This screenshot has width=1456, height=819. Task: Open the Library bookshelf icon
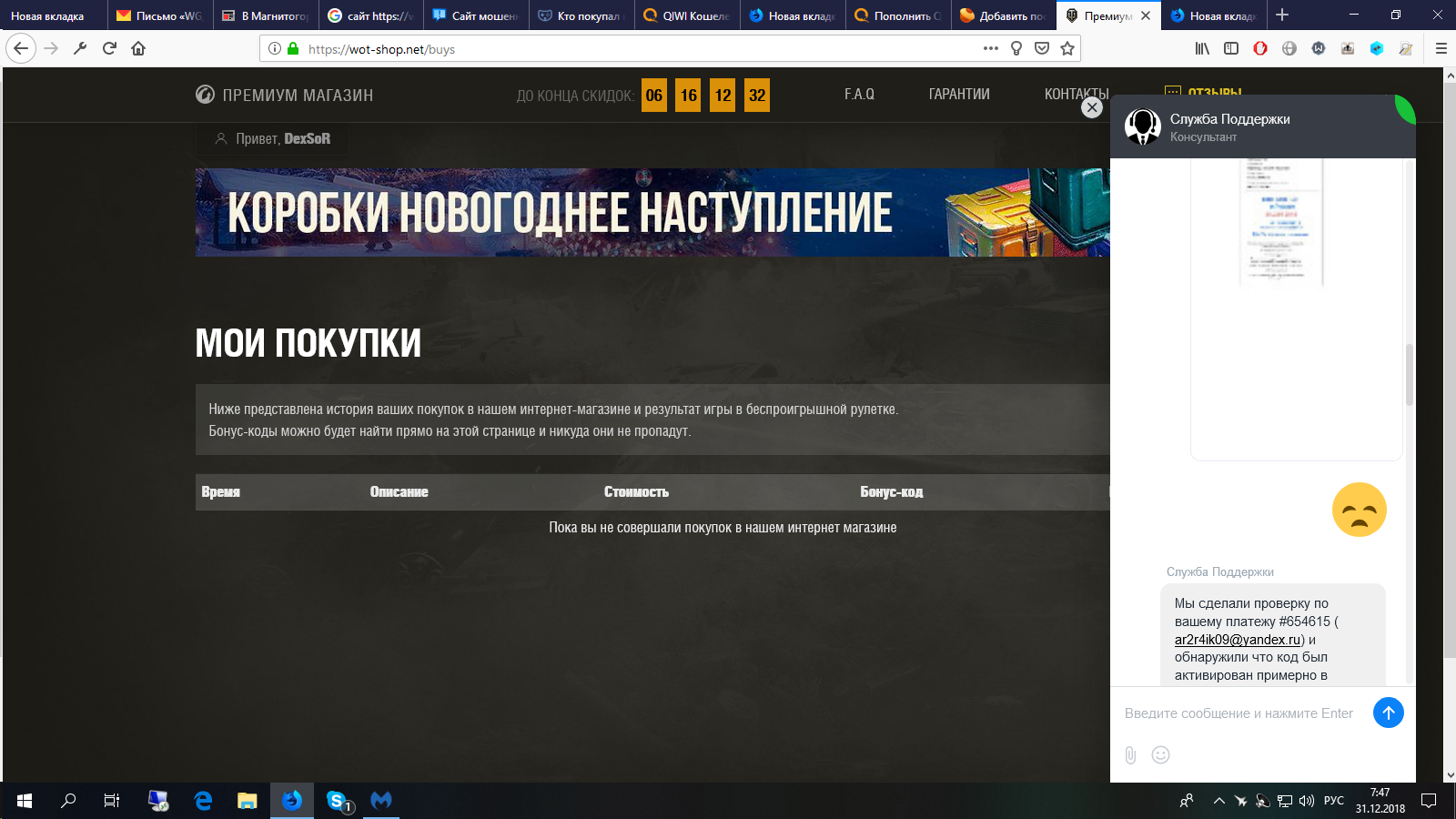[x=1202, y=48]
